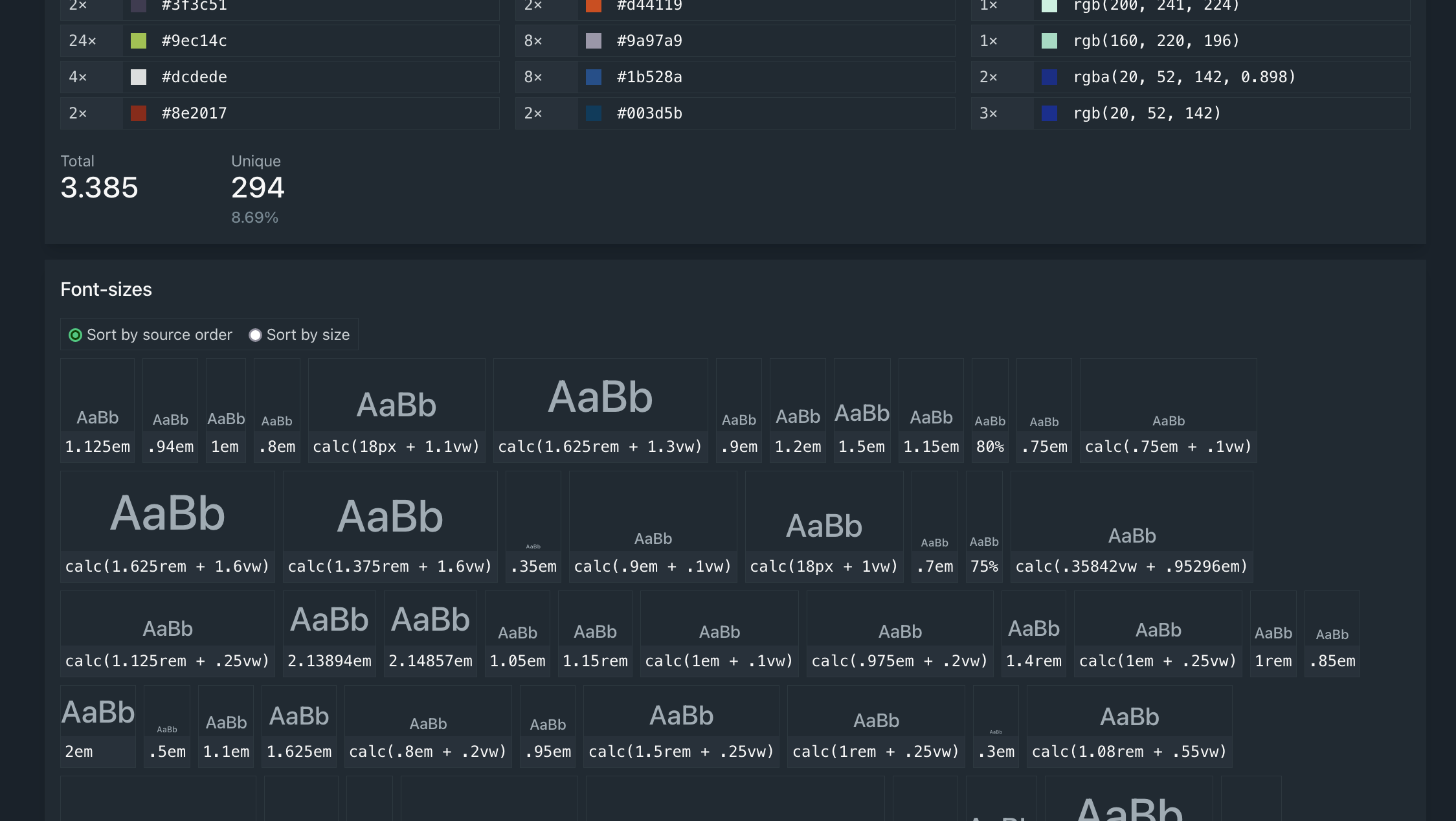This screenshot has height=821, width=1456.
Task: Click the blue #1b528a color swatch
Action: (594, 76)
